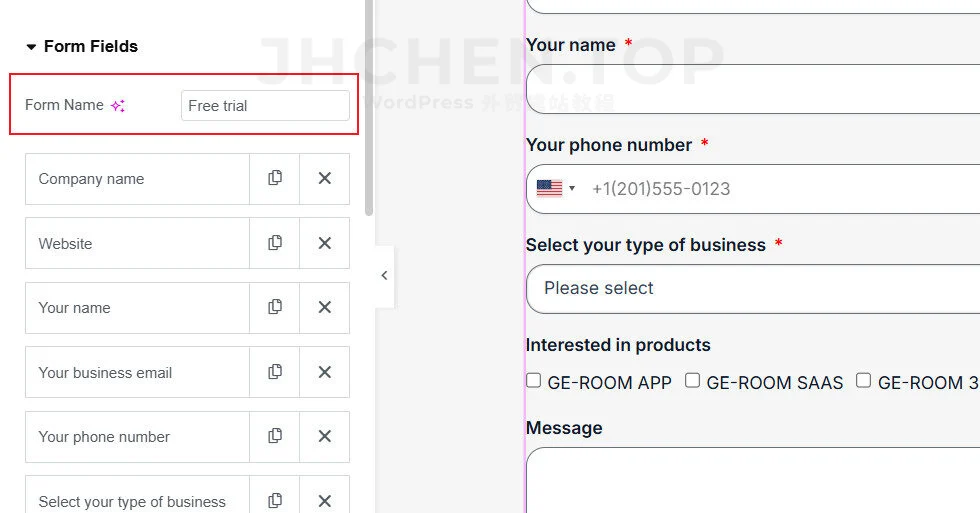Open the Your phone number field item
The image size is (980, 513).
138,437
